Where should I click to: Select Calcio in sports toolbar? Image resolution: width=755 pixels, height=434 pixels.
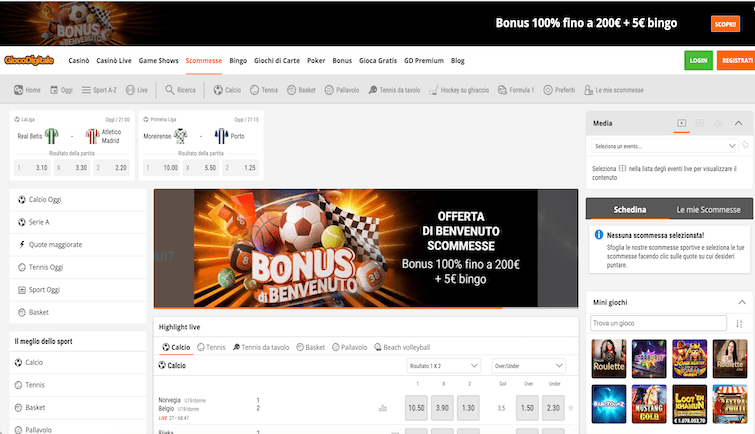227,90
